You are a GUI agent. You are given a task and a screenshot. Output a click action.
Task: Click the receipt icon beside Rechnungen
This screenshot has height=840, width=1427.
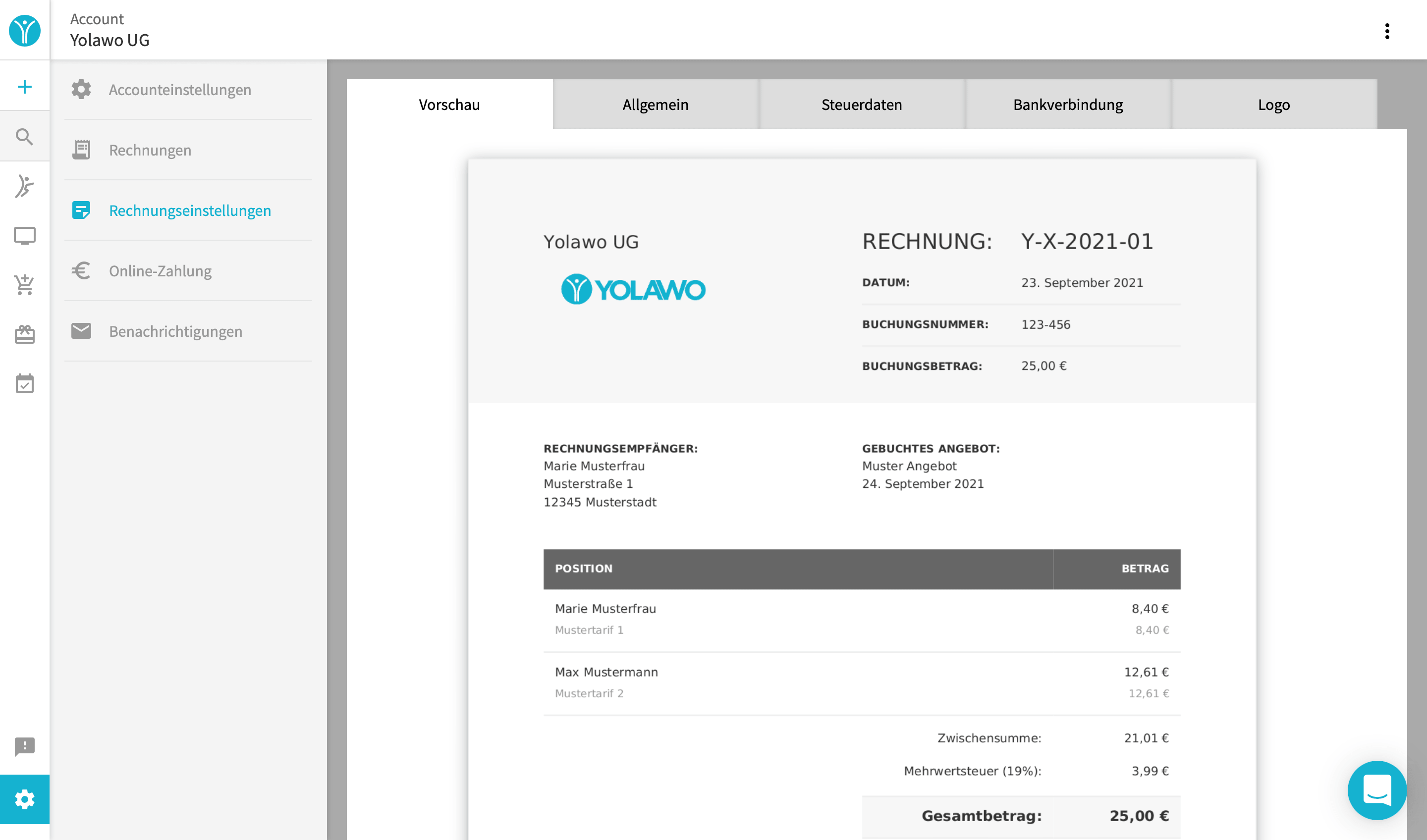(81, 150)
